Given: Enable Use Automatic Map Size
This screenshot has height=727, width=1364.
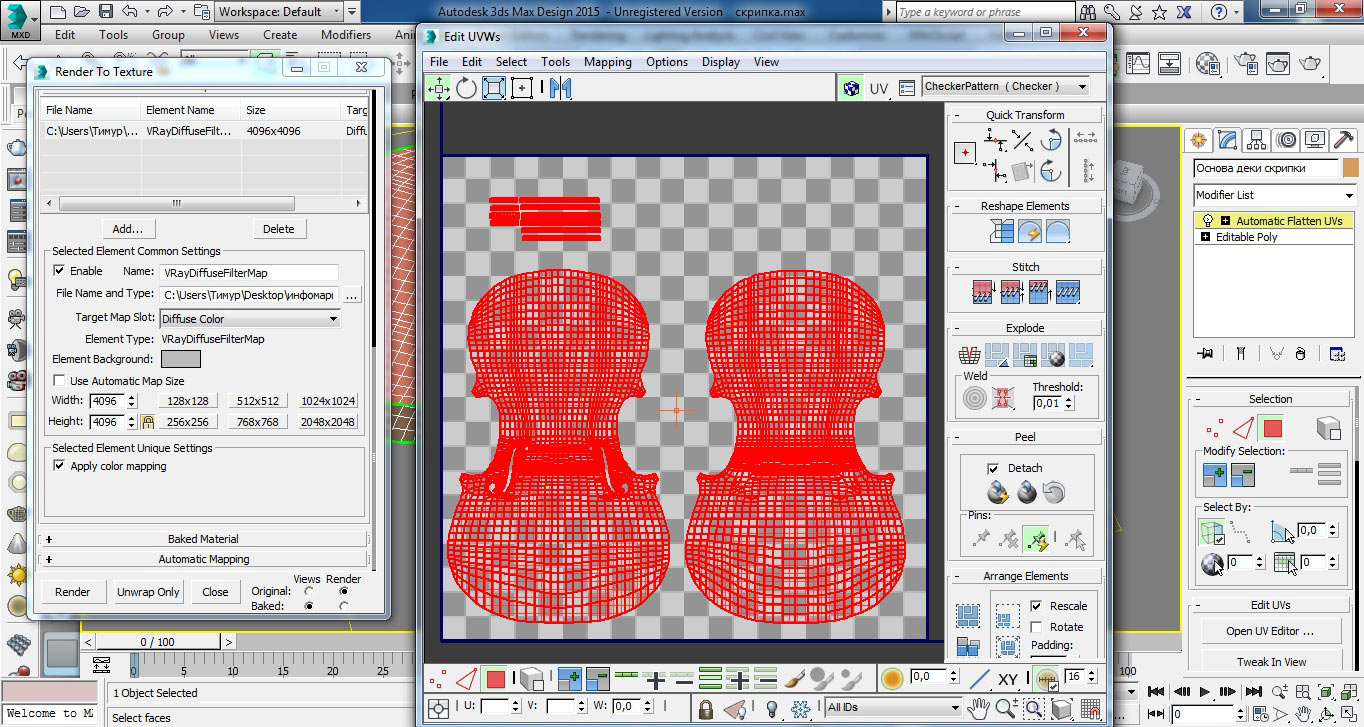Looking at the screenshot, I should pos(59,381).
